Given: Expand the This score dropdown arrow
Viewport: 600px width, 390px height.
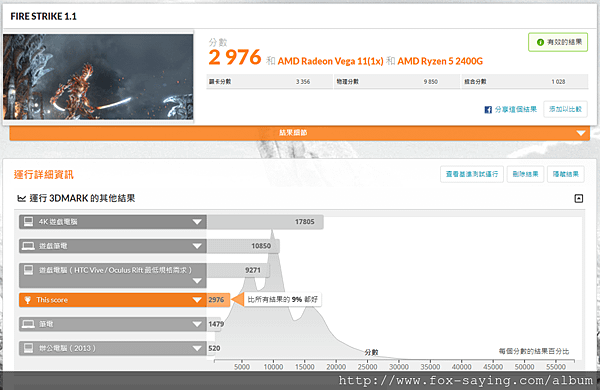Looking at the screenshot, I should click(197, 300).
